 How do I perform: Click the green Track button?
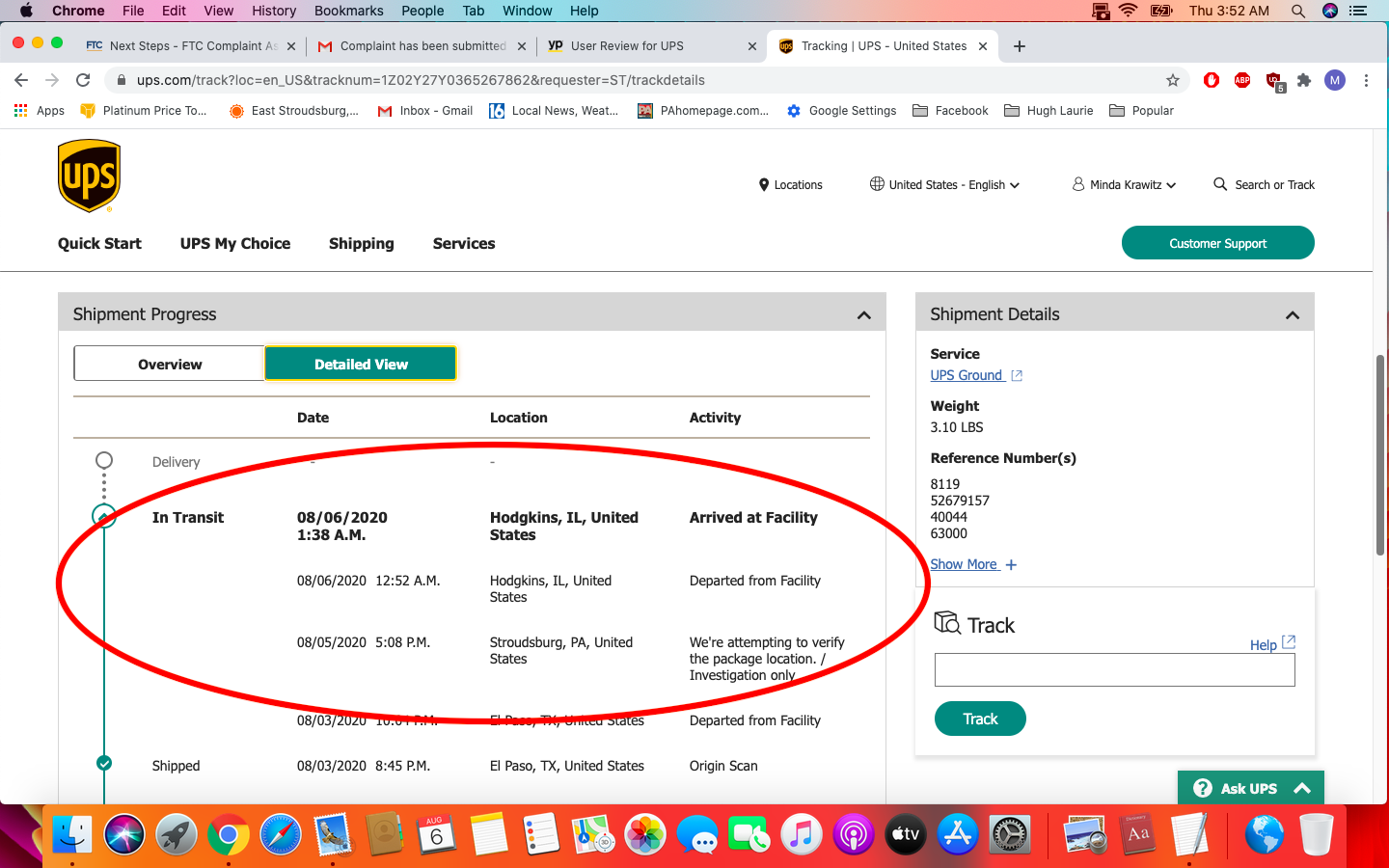coord(980,719)
